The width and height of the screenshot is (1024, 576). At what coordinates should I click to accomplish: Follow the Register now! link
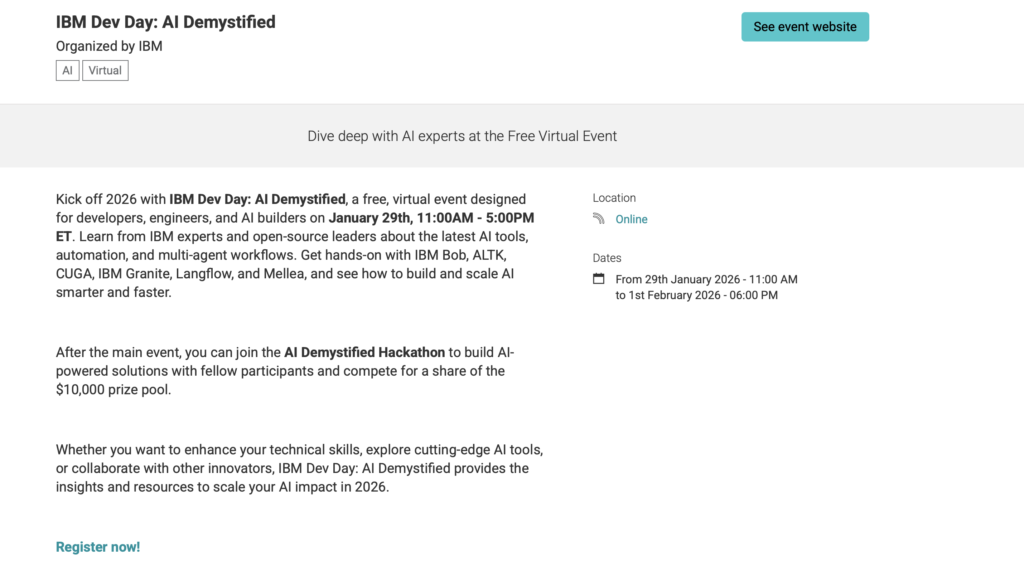pyautogui.click(x=98, y=547)
